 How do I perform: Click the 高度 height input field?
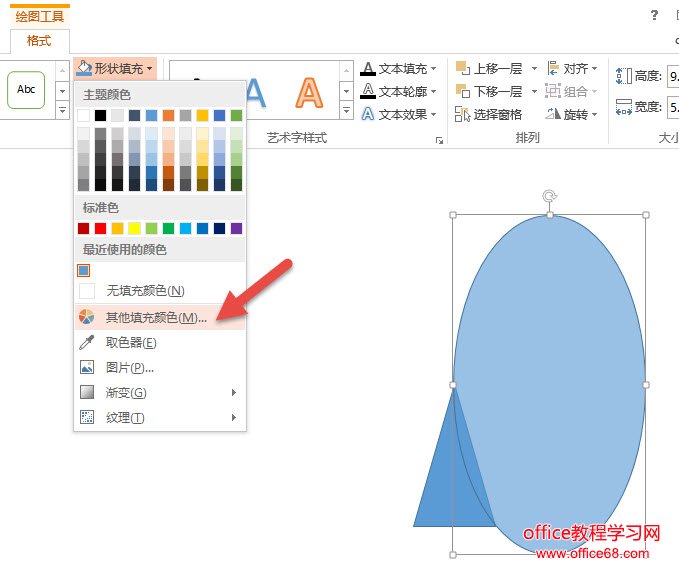coord(673,77)
